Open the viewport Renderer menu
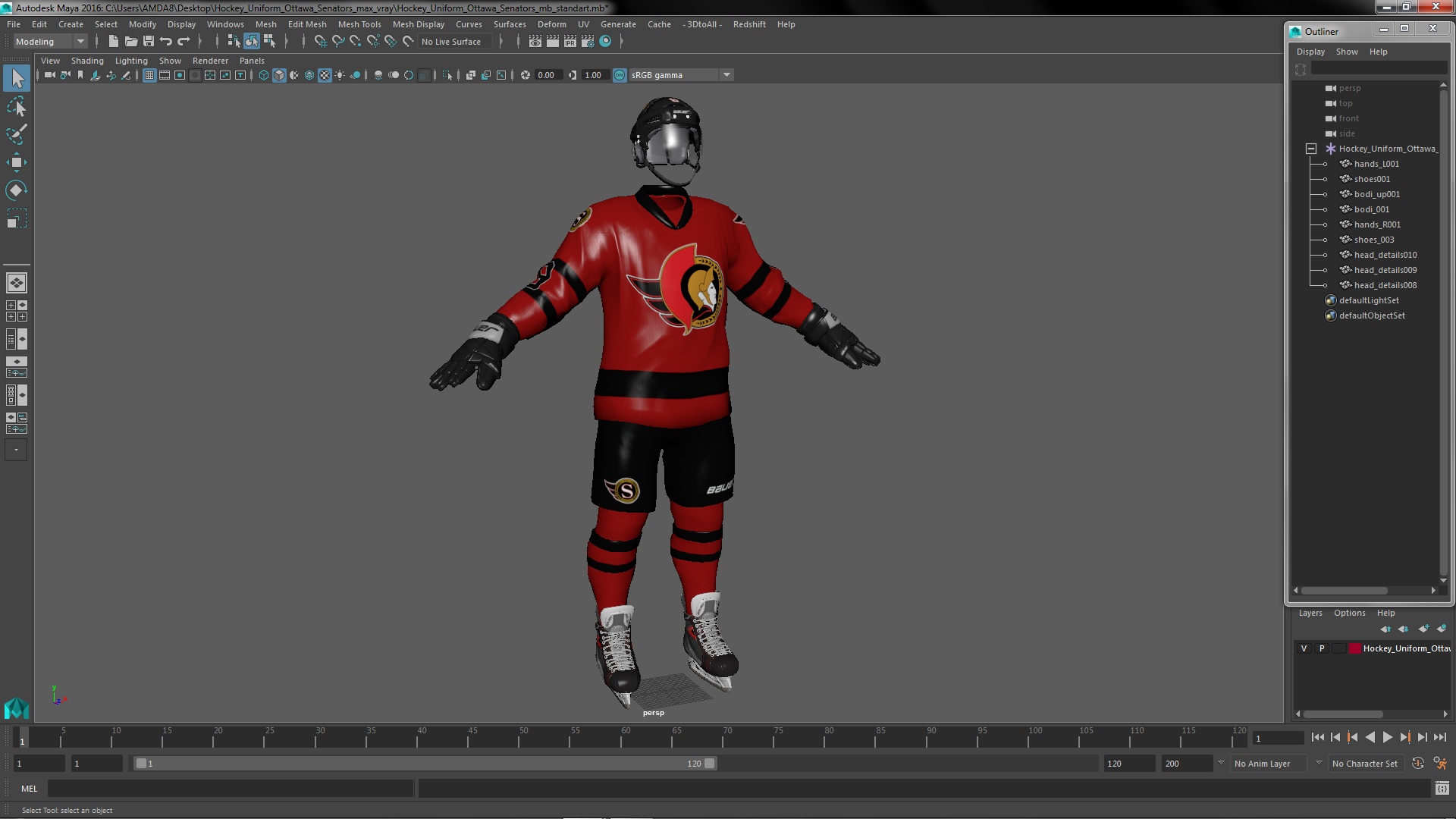Image resolution: width=1456 pixels, height=819 pixels. [210, 61]
